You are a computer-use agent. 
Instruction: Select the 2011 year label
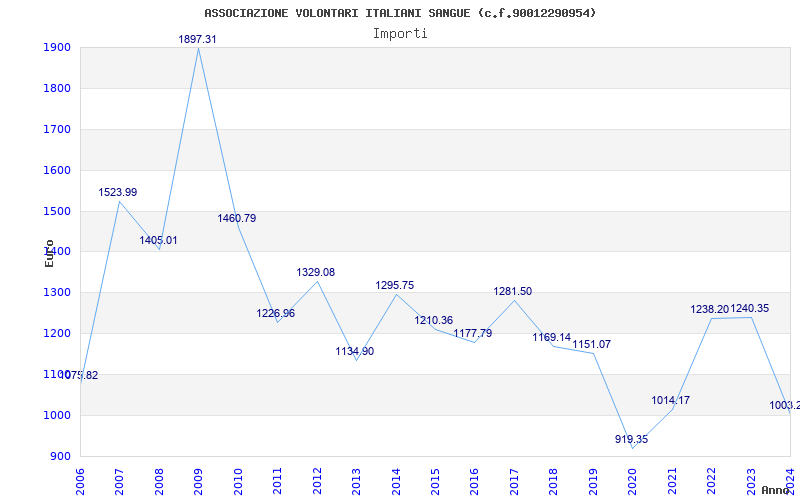click(x=277, y=482)
